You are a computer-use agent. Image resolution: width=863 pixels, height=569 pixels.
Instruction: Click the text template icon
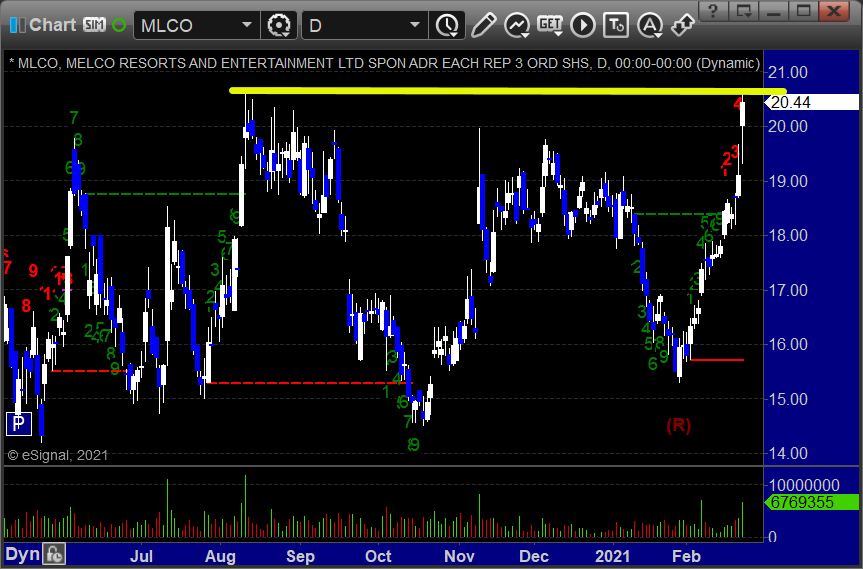[616, 25]
